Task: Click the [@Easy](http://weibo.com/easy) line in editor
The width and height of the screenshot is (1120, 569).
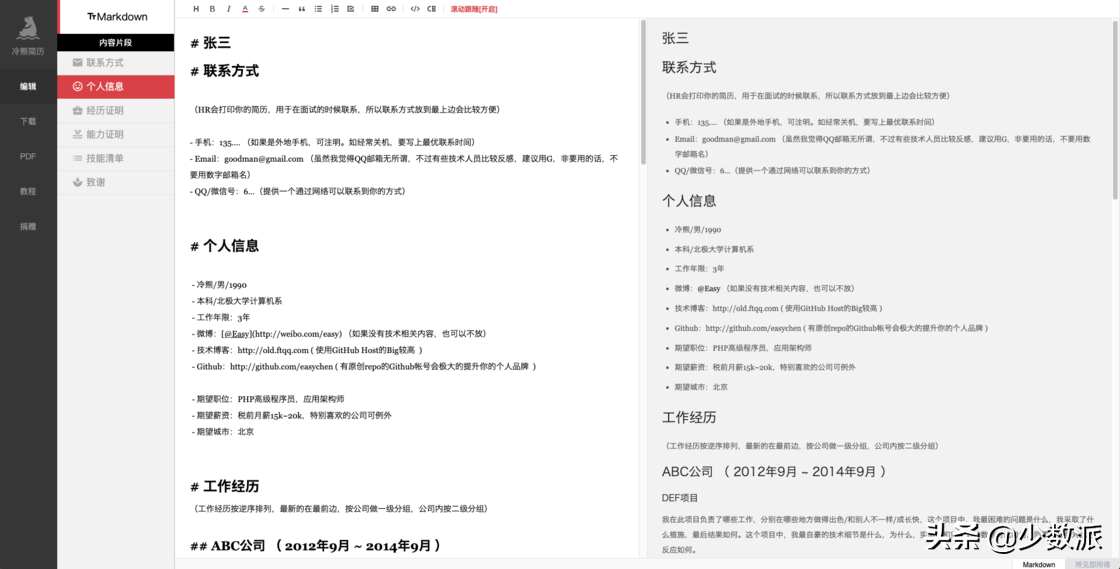Action: (x=339, y=333)
